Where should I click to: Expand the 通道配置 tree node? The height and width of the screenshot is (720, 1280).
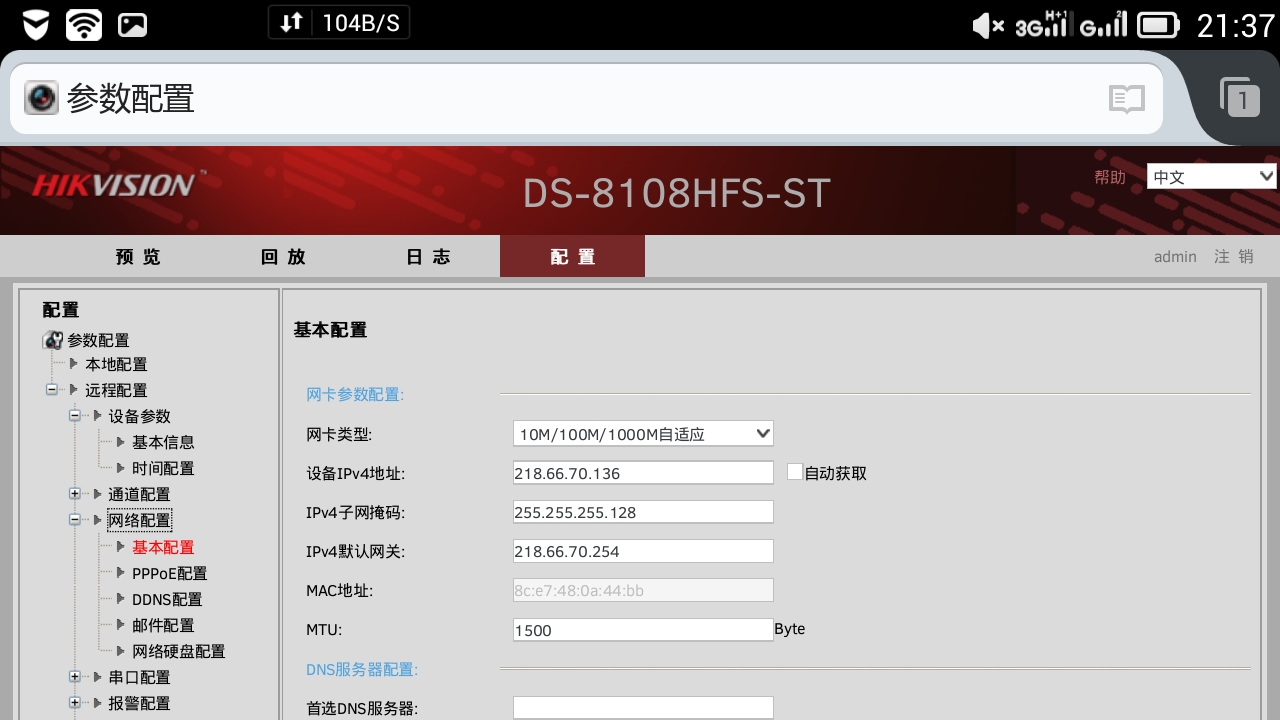(75, 493)
